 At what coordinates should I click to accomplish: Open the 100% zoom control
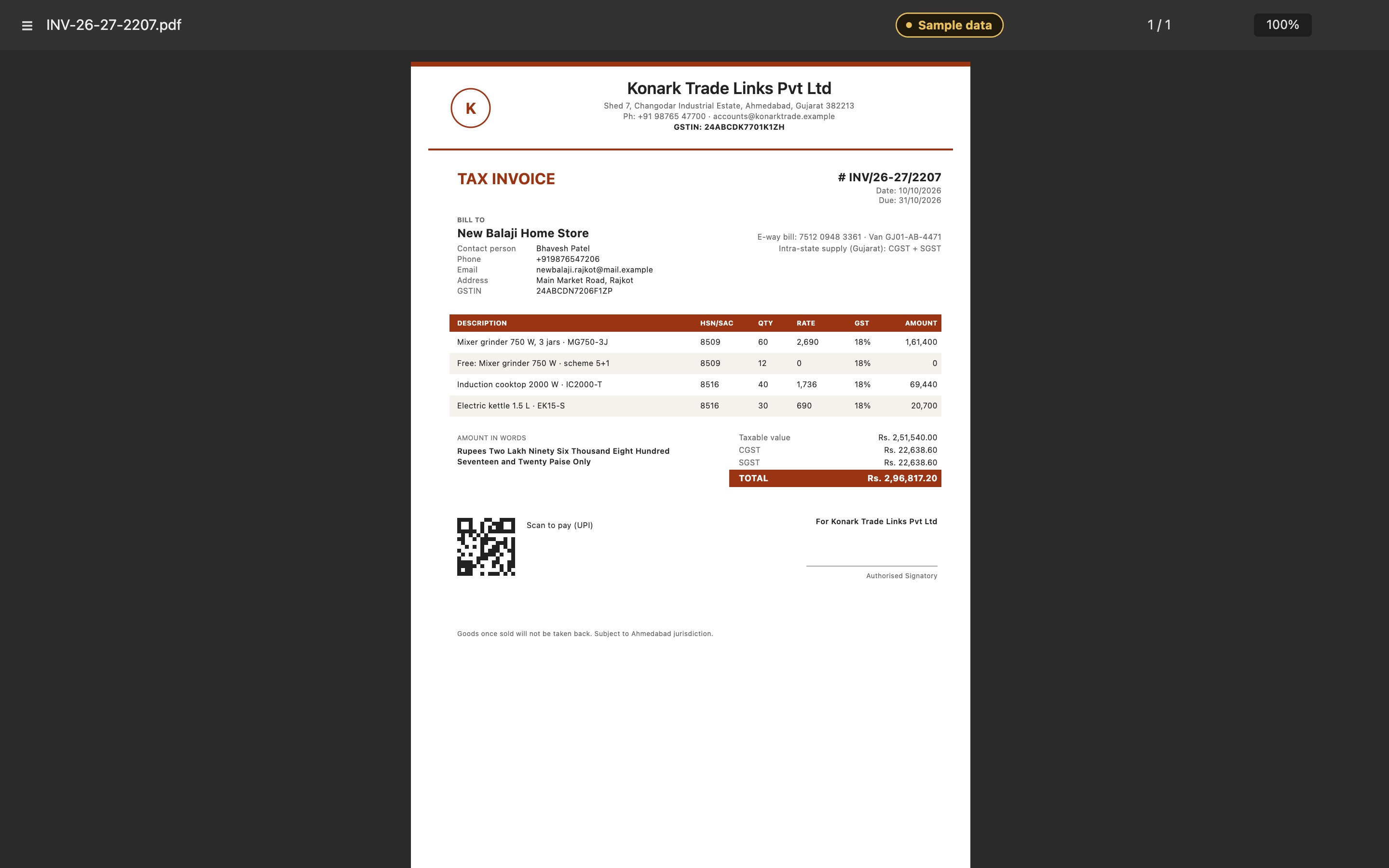pos(1282,25)
